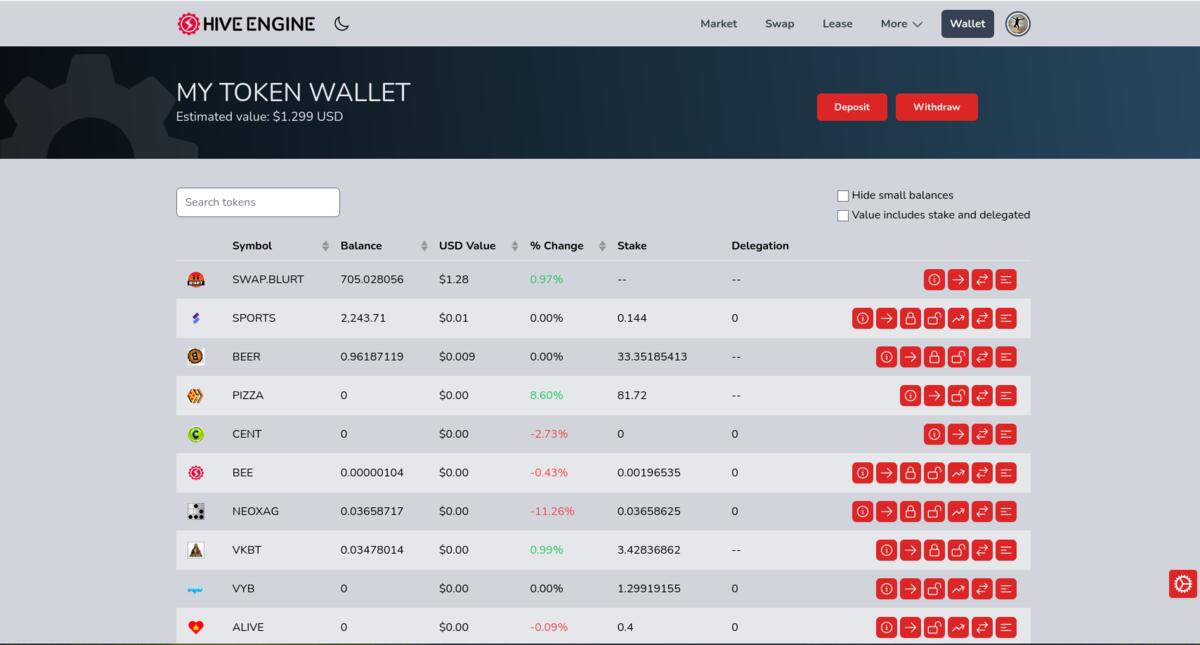Image resolution: width=1200 pixels, height=645 pixels.
Task: Focus the Search tokens field
Action: (x=258, y=202)
